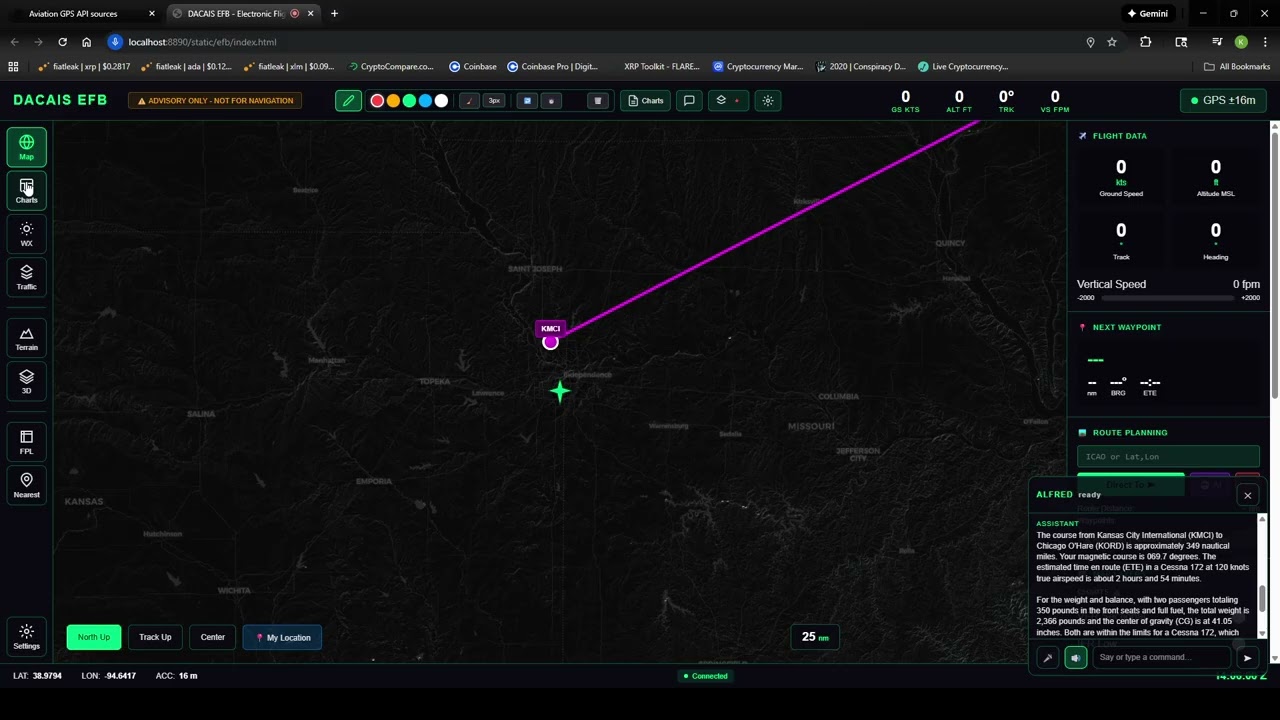Open the Nearest airports panel
Viewport: 1280px width, 720px height.
click(26, 486)
